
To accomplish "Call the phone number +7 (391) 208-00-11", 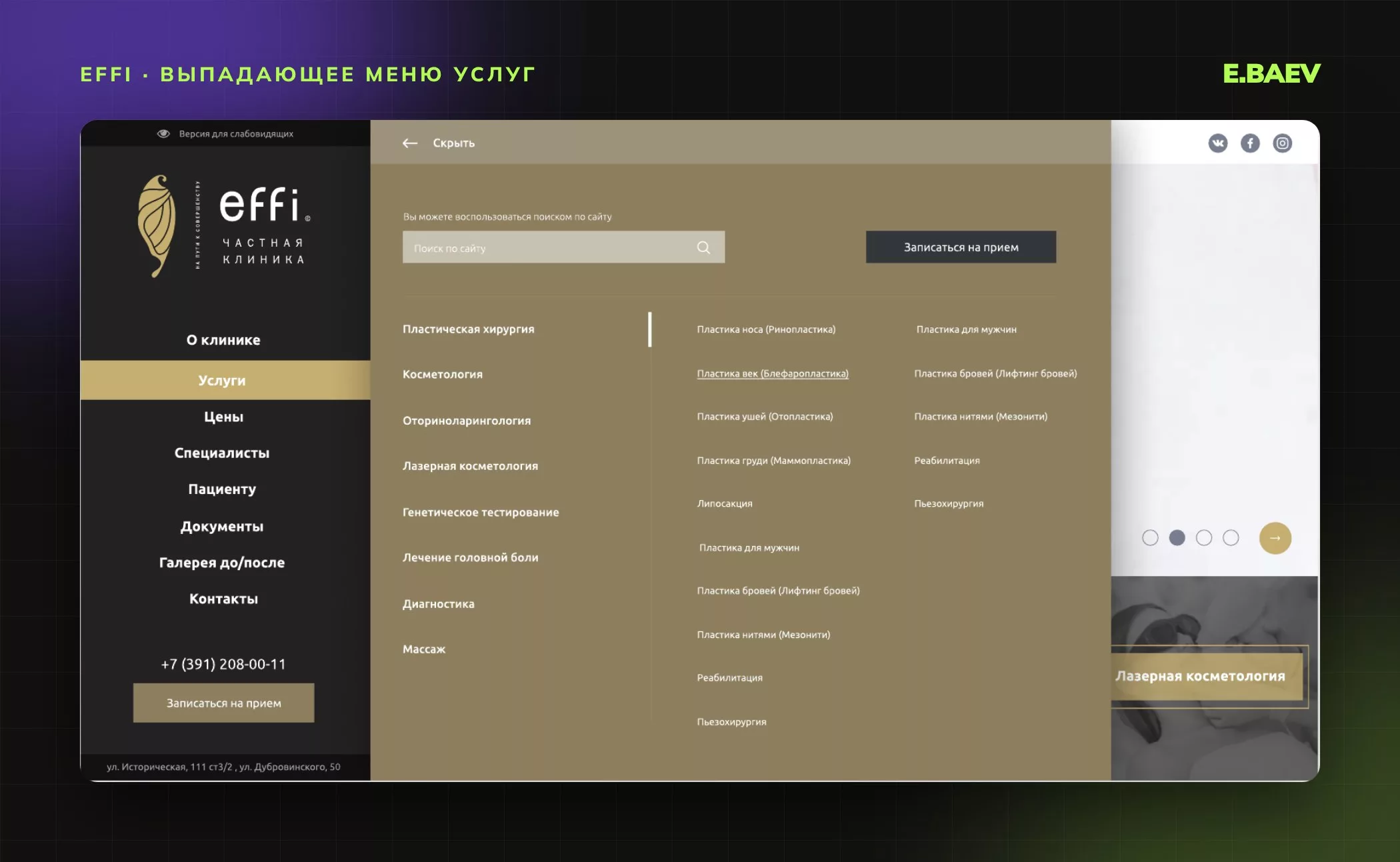I will coord(223,664).
